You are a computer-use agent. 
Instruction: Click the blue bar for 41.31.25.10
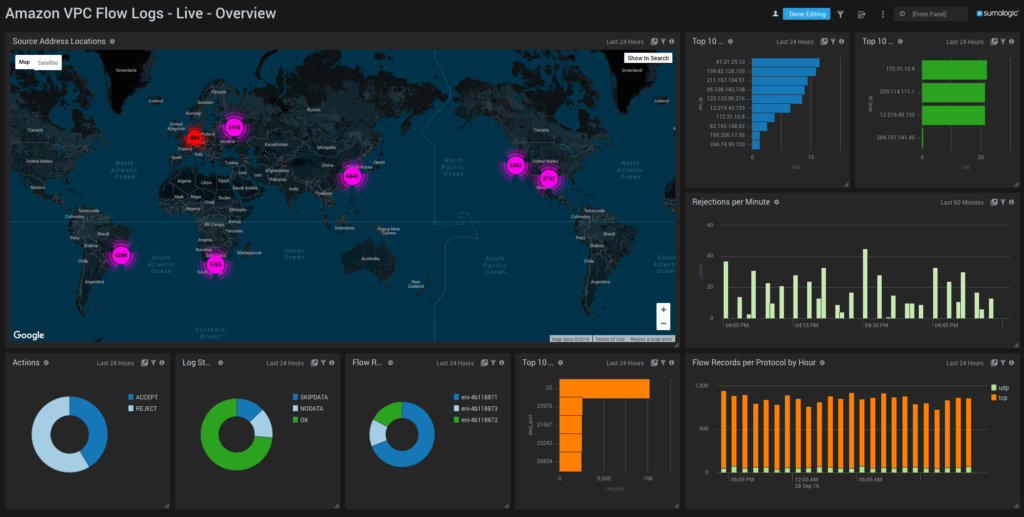click(786, 63)
